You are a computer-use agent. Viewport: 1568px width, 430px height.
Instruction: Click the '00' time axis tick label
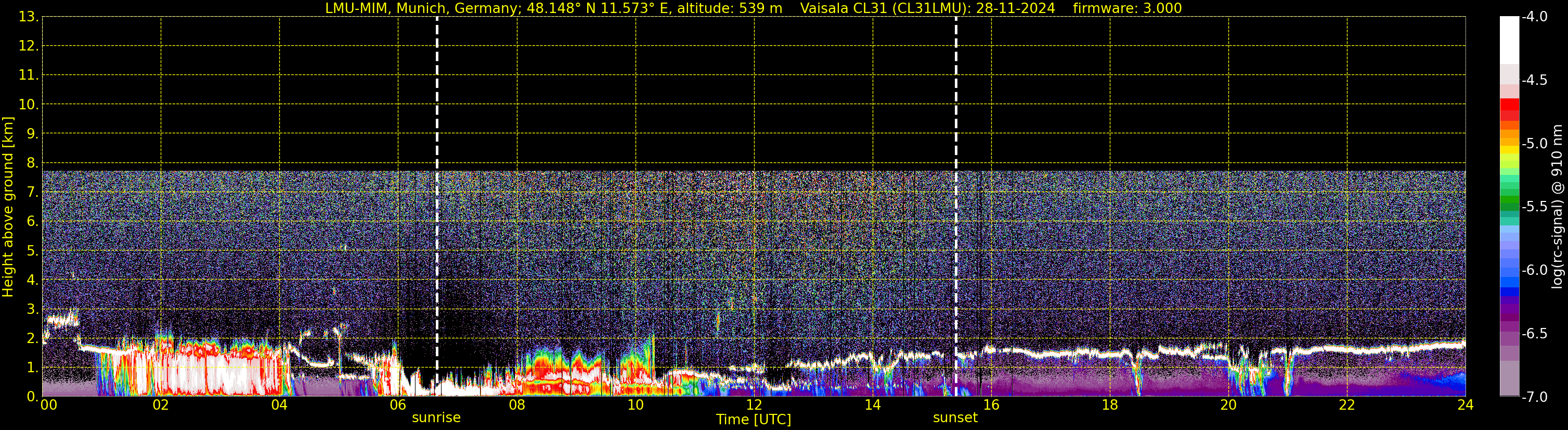pos(49,405)
